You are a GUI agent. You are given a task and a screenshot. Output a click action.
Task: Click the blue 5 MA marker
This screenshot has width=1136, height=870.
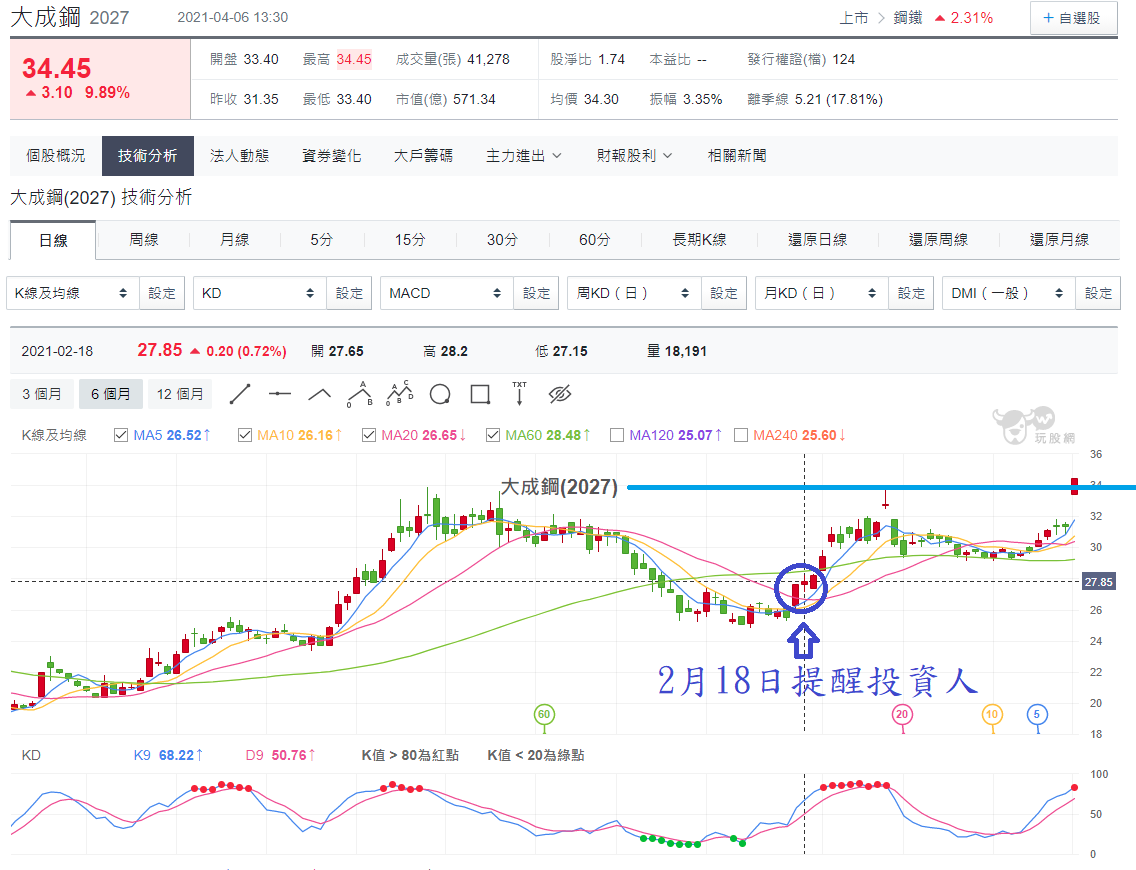[1037, 714]
